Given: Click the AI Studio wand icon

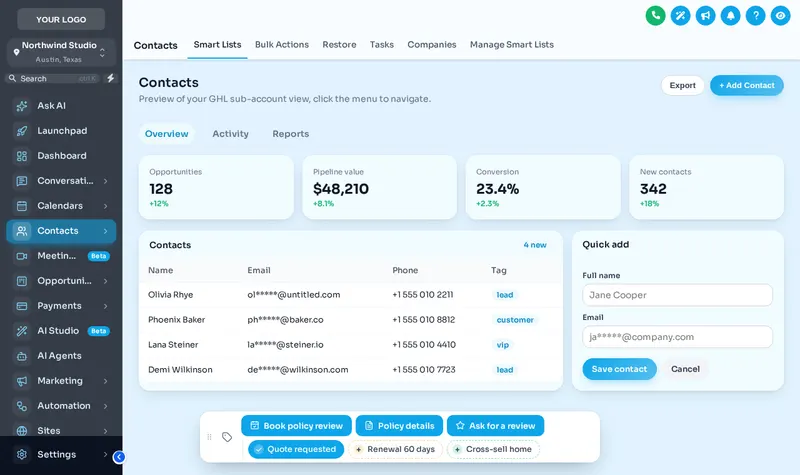Looking at the screenshot, I should point(22,331).
